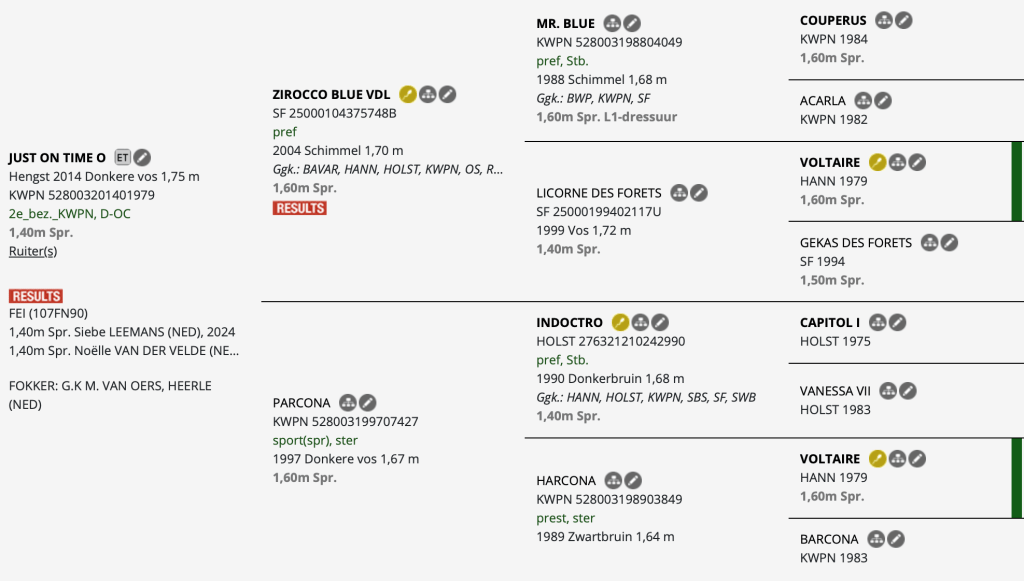The image size is (1024, 581).
Task: Open the pedigree tree icon for Parcona
Action: tap(348, 403)
